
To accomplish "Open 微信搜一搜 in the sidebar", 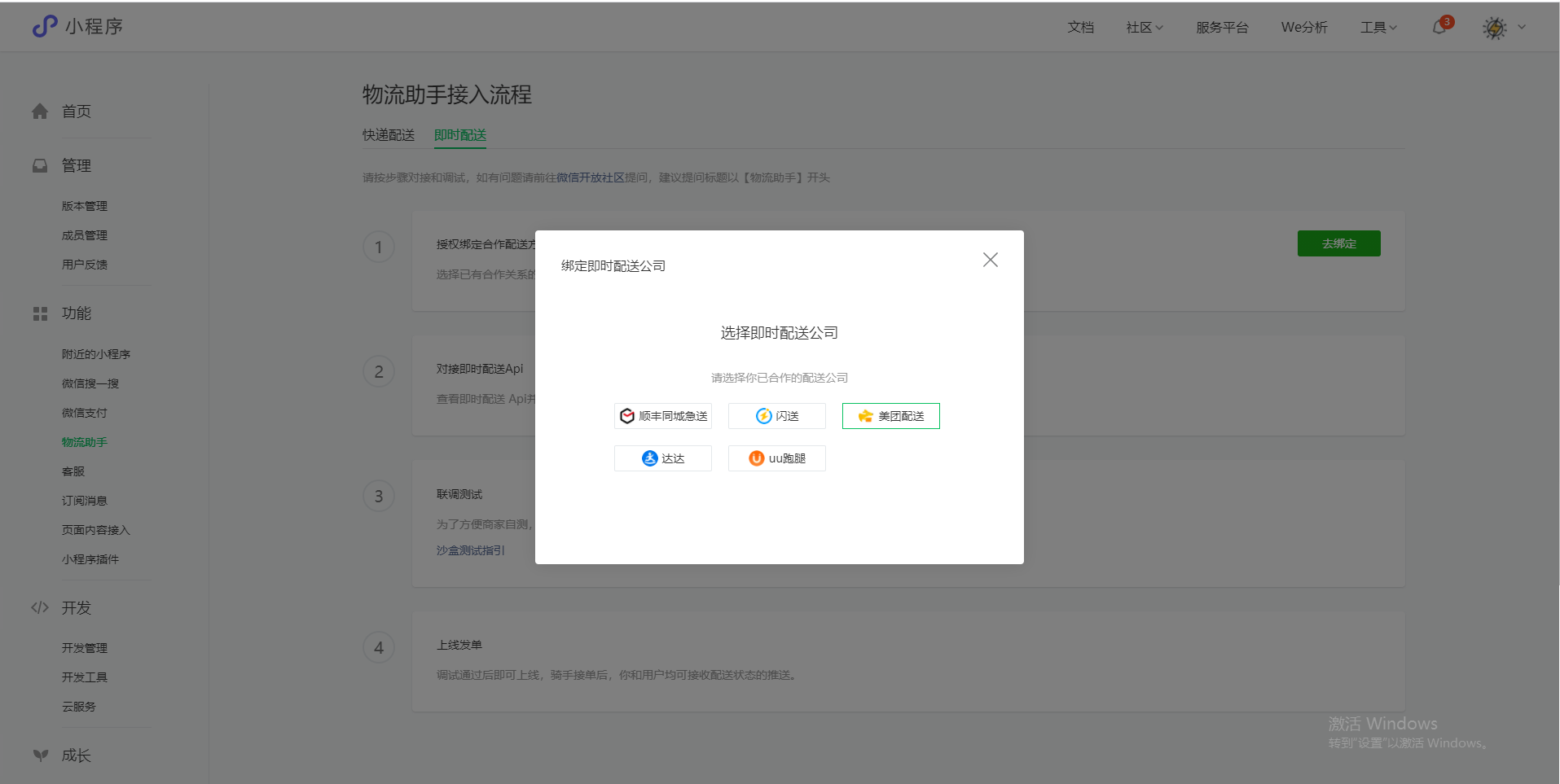I will pos(90,383).
